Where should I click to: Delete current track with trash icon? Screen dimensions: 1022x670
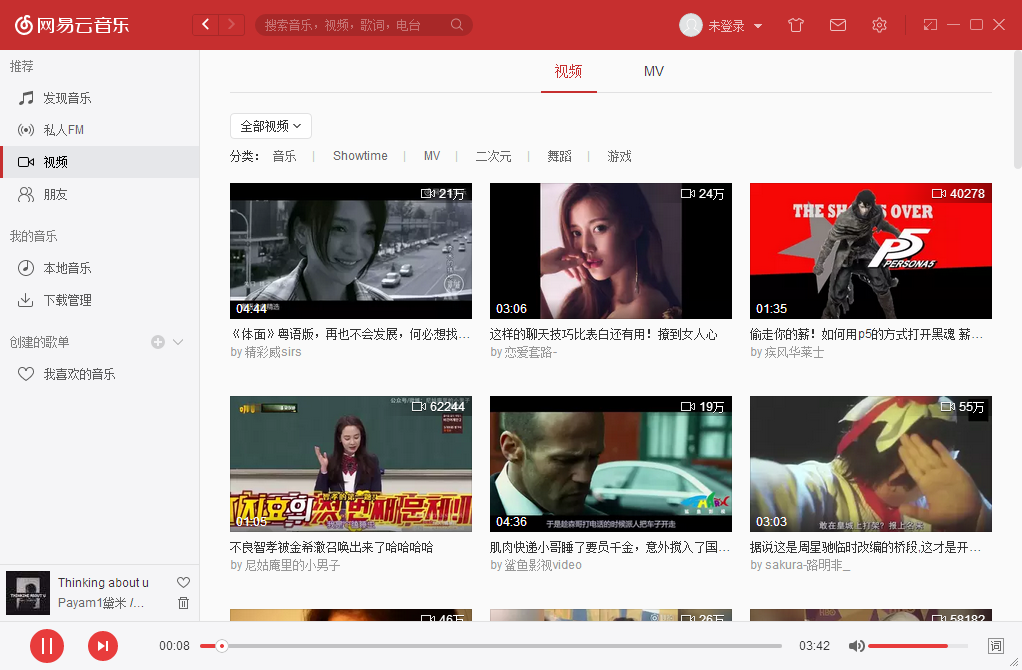pos(183,603)
